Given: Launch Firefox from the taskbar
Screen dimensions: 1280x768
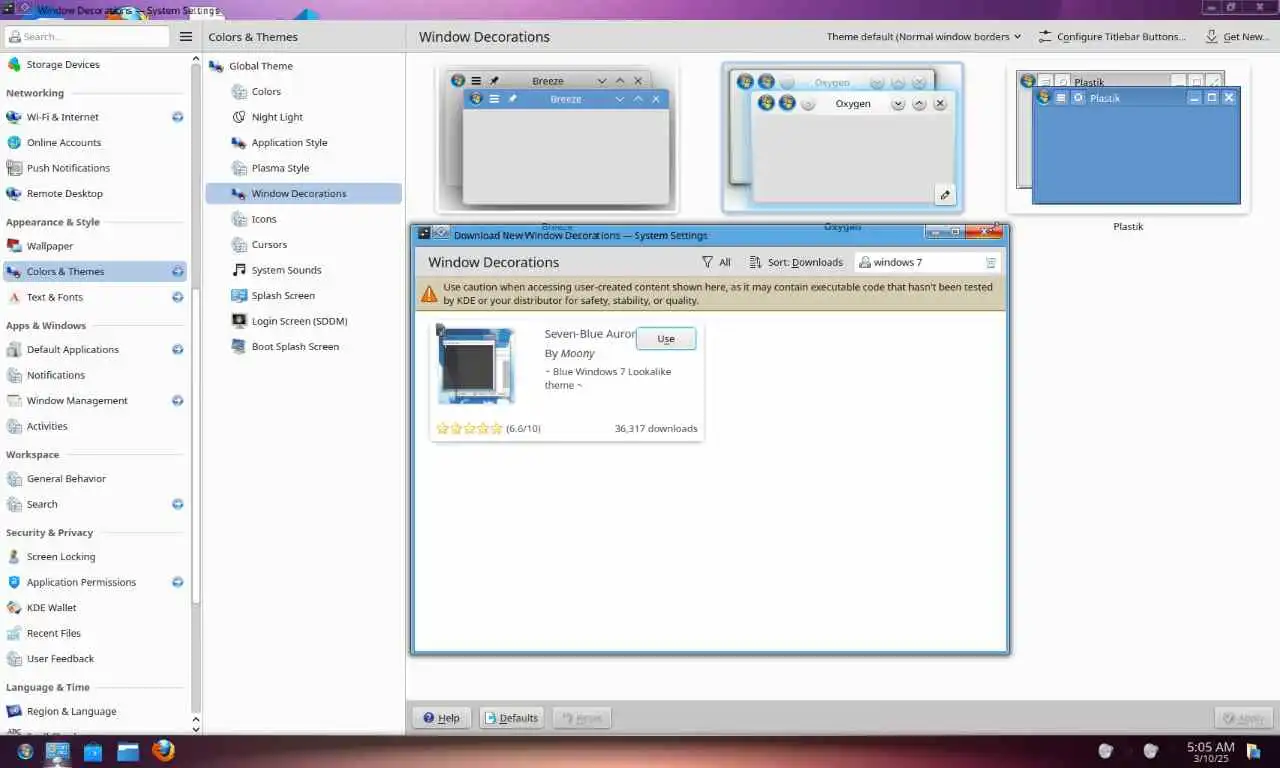Looking at the screenshot, I should 163,751.
